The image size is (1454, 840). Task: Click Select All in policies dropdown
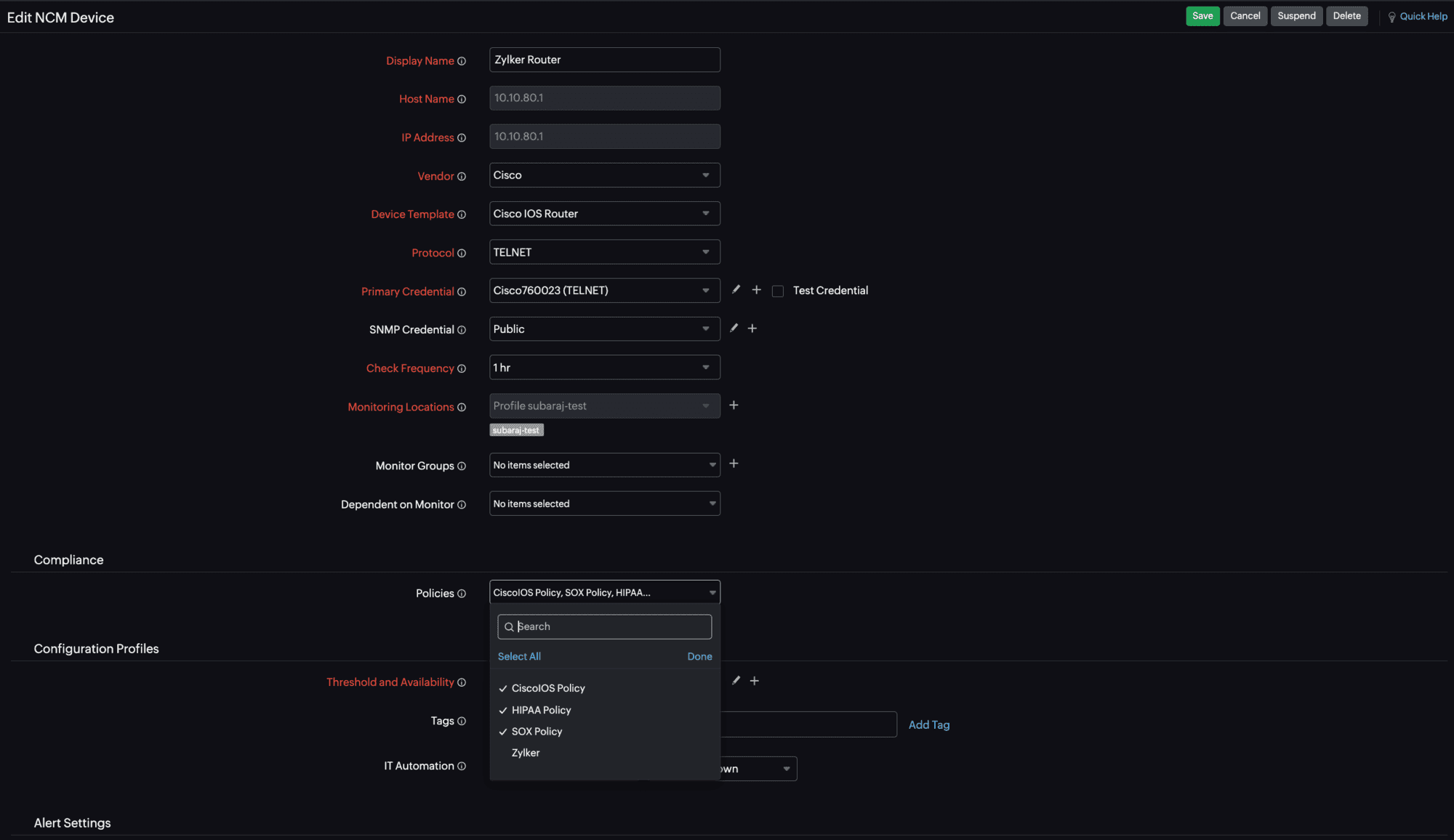coord(519,656)
